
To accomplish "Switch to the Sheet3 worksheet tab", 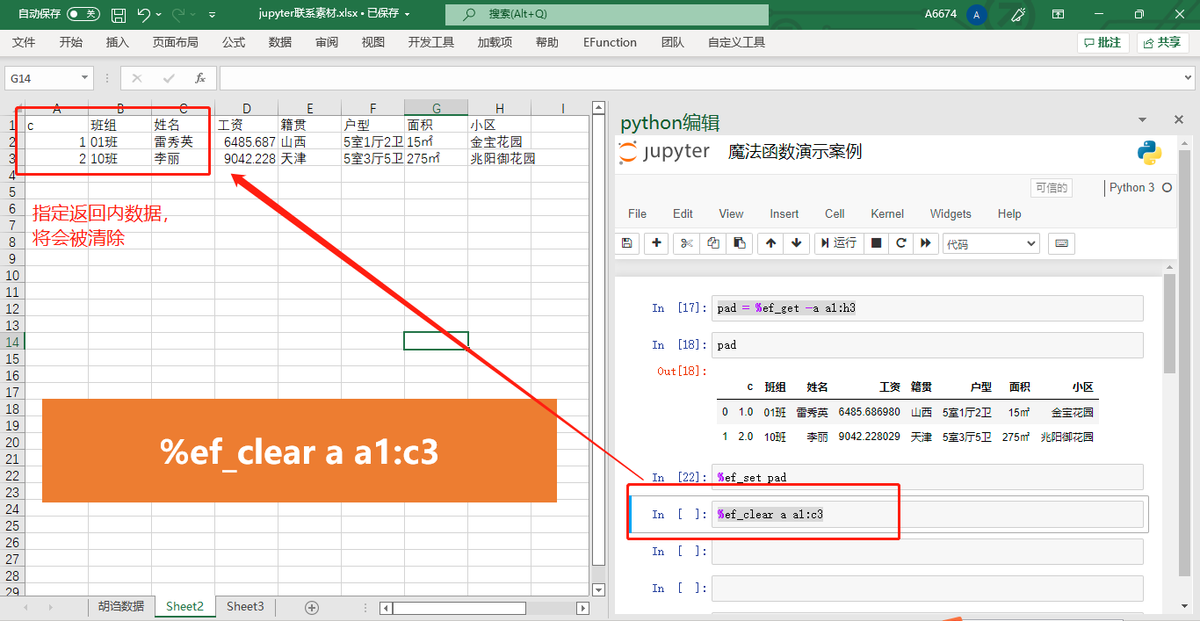I will pos(245,607).
